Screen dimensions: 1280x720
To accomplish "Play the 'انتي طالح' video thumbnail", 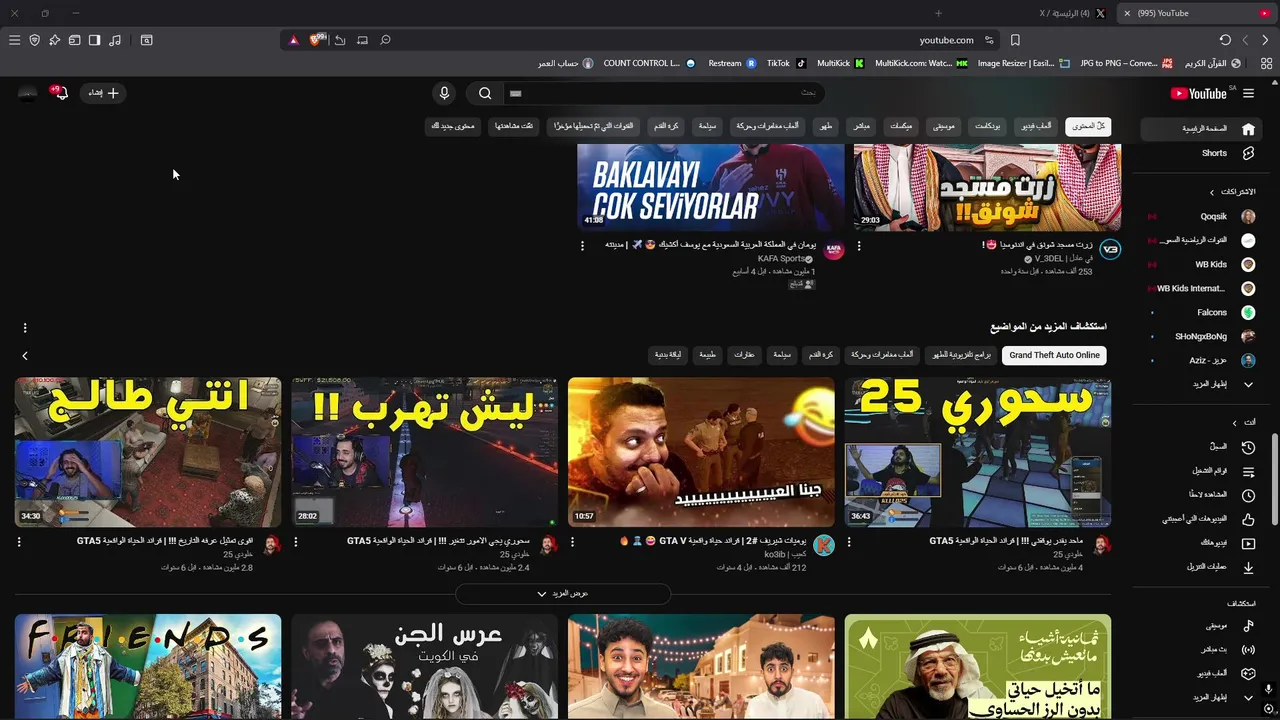I will 148,452.
